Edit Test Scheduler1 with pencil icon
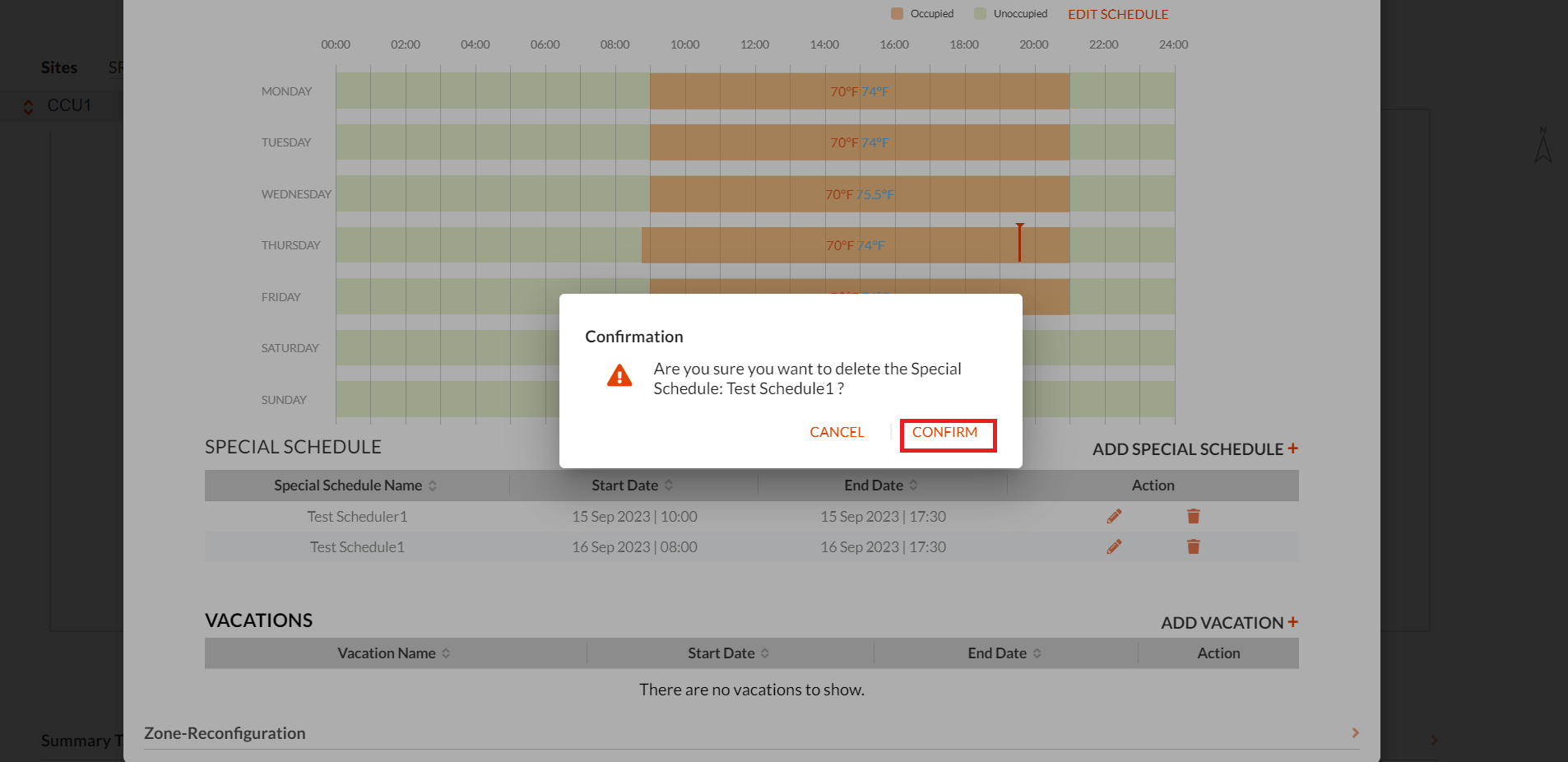This screenshot has width=1568, height=762. tap(1115, 517)
